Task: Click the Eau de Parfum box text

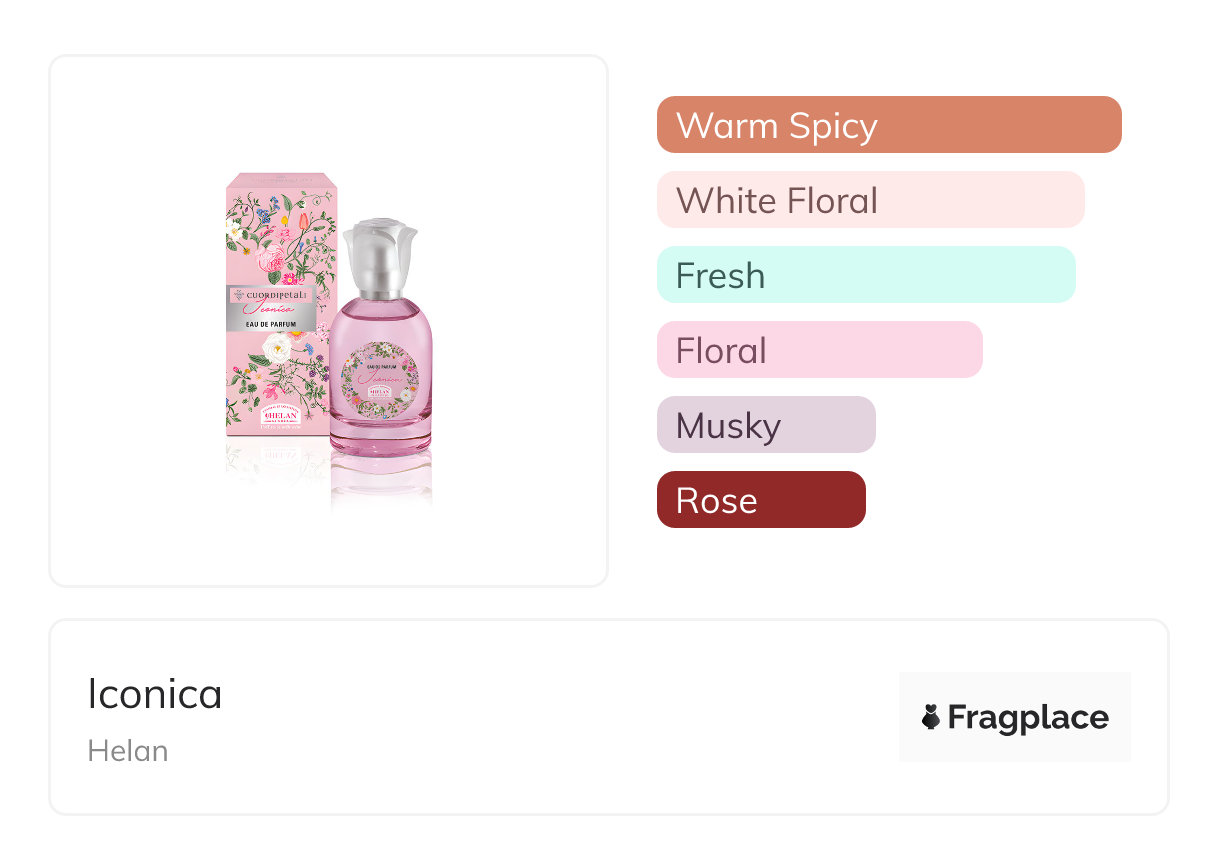Action: click(x=272, y=321)
